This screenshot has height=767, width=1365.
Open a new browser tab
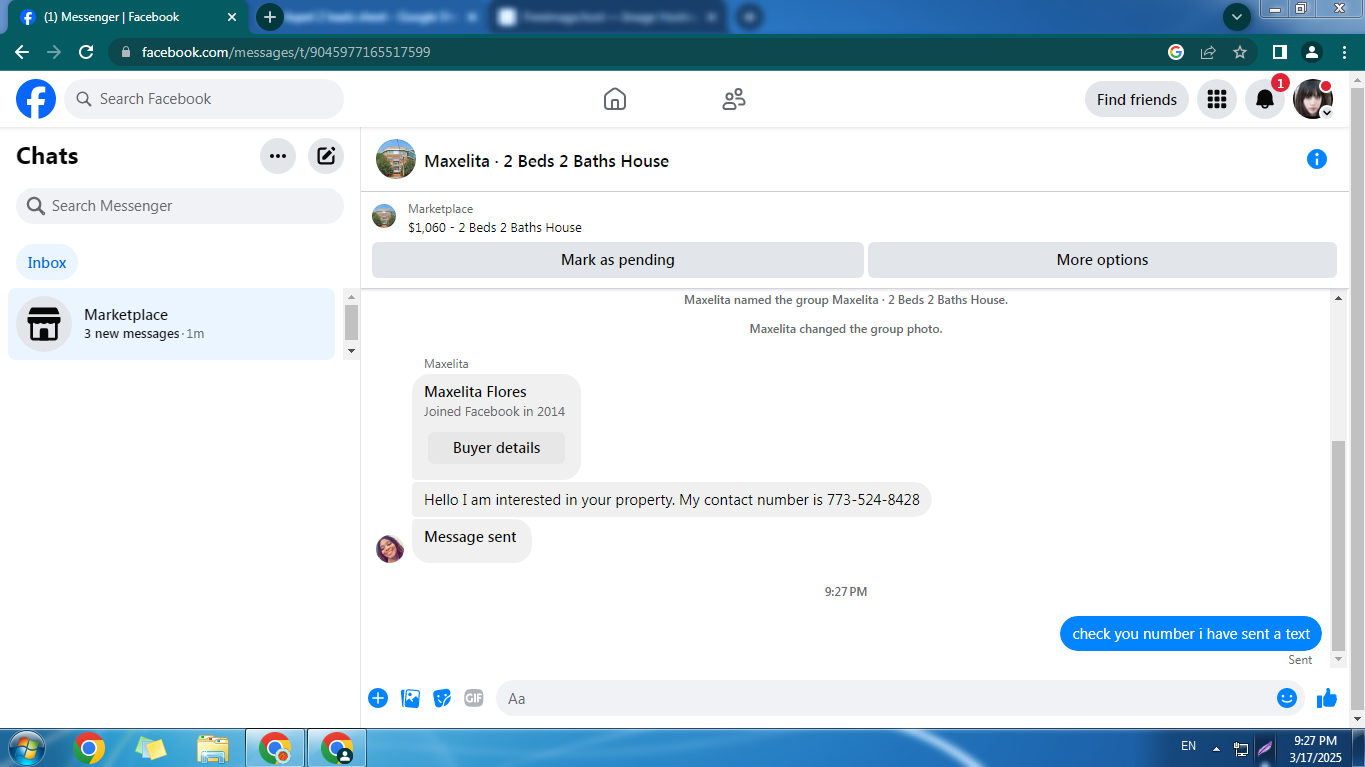(270, 17)
